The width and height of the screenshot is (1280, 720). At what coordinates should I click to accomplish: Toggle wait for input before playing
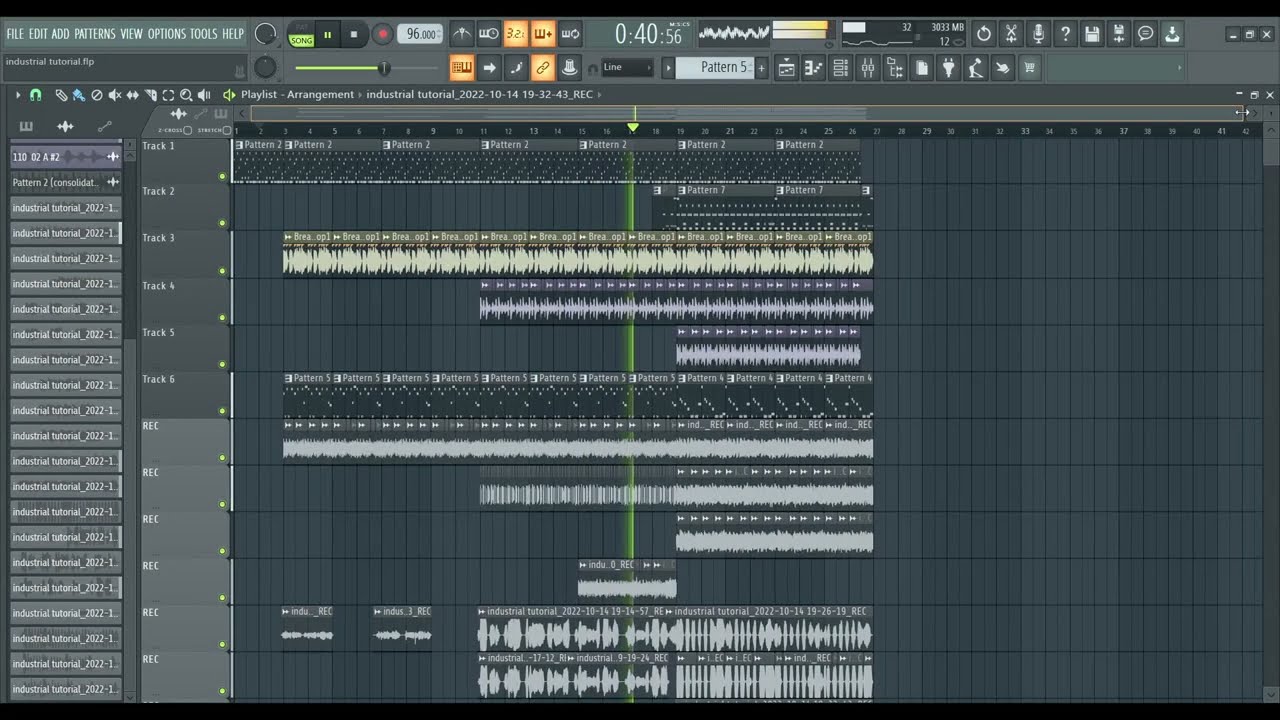[489, 34]
